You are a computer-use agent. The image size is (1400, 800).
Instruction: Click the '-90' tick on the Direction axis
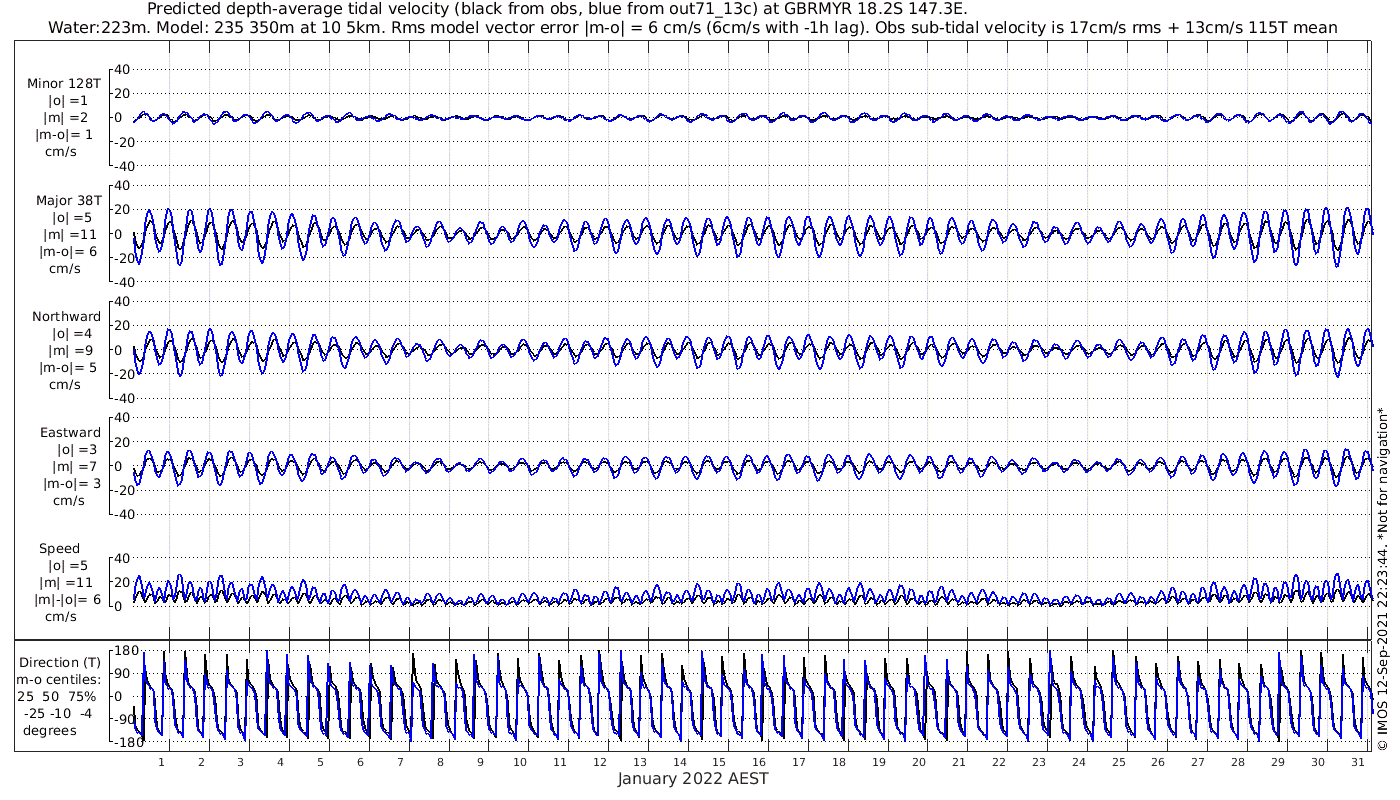click(x=124, y=718)
